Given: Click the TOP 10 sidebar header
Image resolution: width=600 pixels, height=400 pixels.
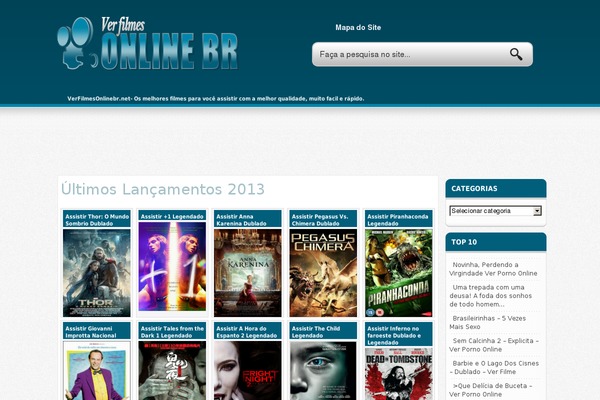Looking at the screenshot, I should (496, 242).
